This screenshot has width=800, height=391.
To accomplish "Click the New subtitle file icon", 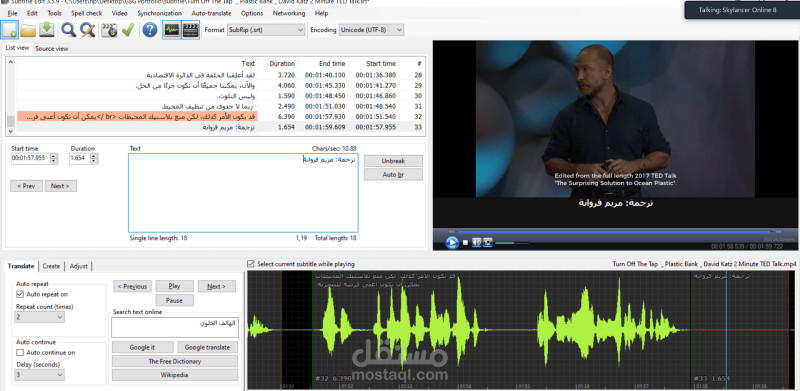I will (x=10, y=30).
